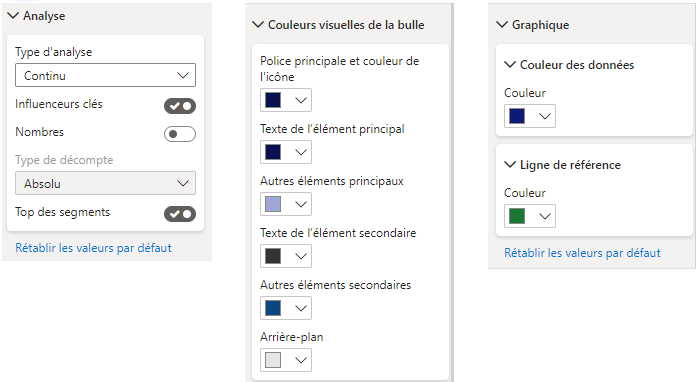The height and width of the screenshot is (382, 698).
Task: Click Rétablir les valeurs par défaut under Analyse
Action: point(93,248)
